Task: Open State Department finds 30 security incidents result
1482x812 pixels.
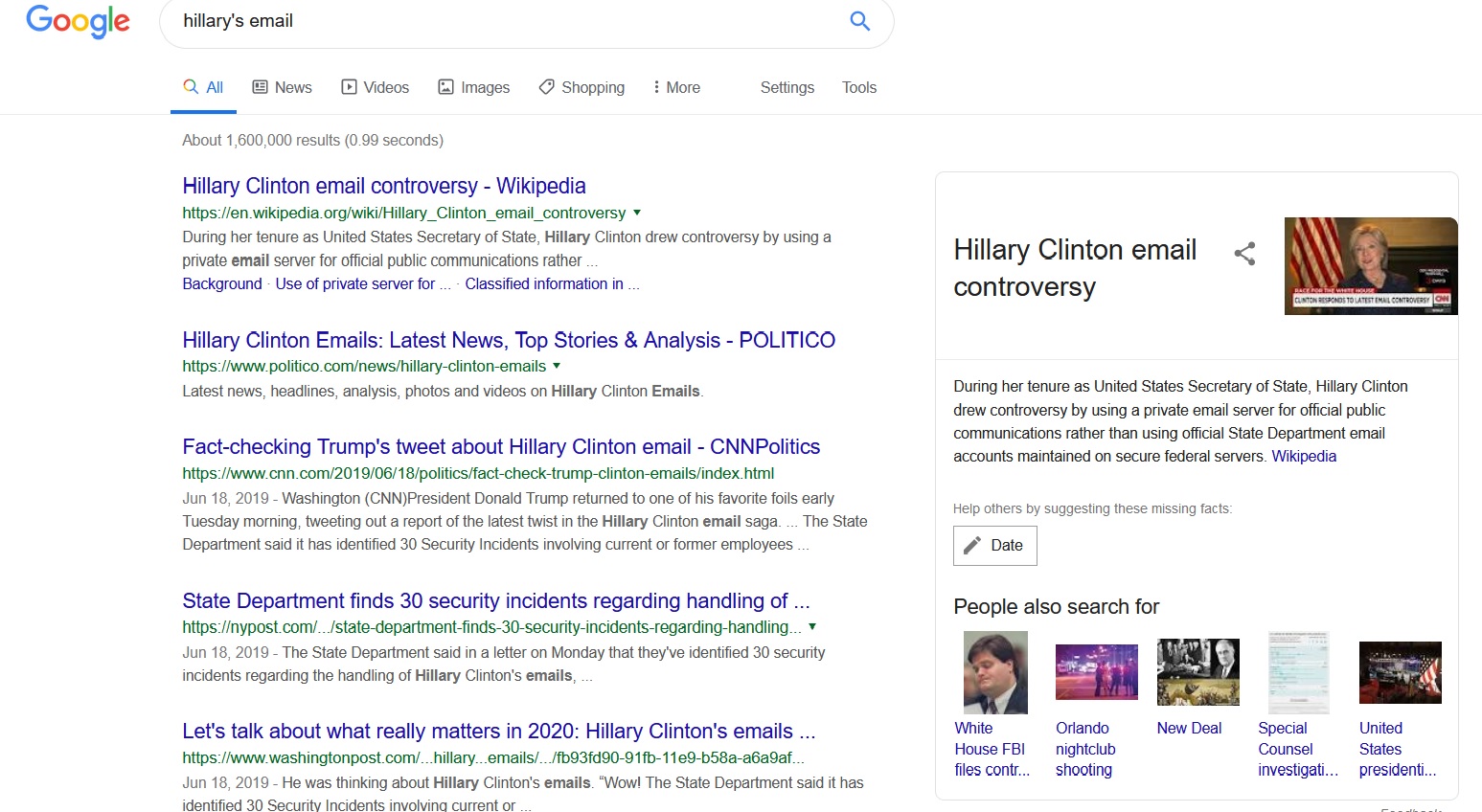Action: coord(496,600)
